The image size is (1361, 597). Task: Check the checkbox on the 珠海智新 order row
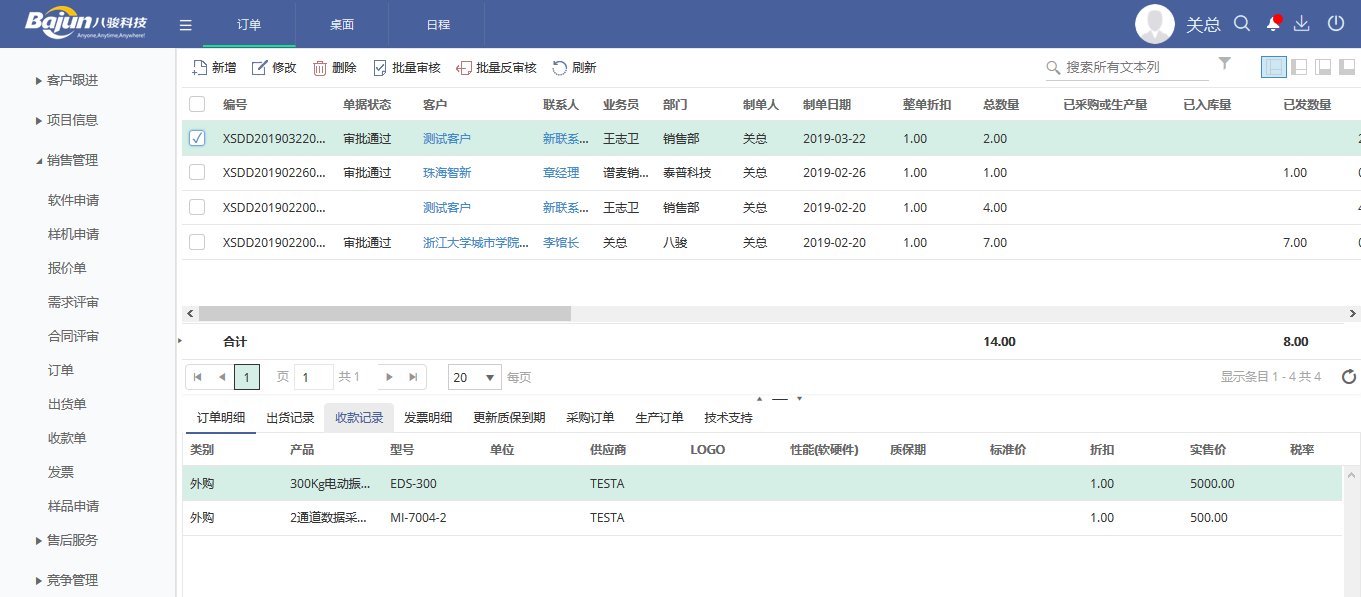pos(197,172)
